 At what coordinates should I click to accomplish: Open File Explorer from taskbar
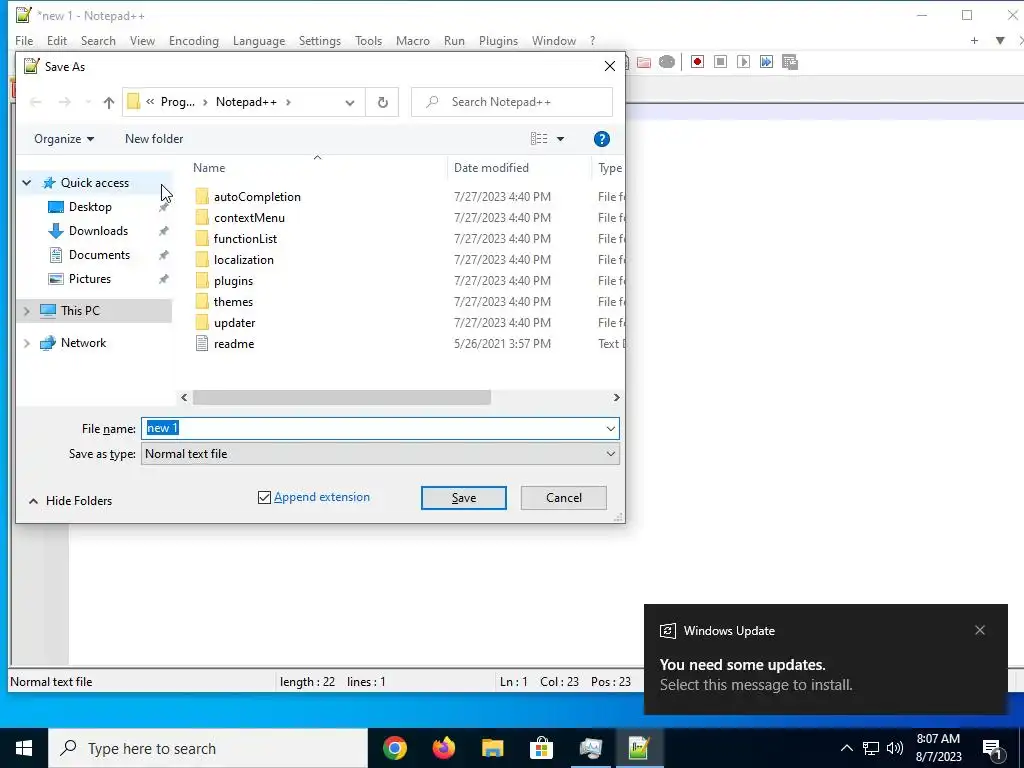click(x=492, y=748)
